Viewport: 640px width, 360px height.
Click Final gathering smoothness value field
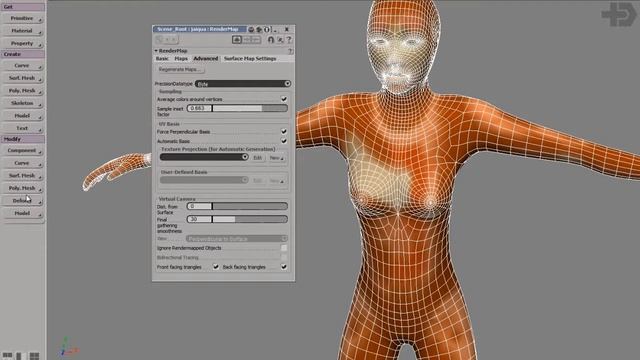(x=199, y=220)
